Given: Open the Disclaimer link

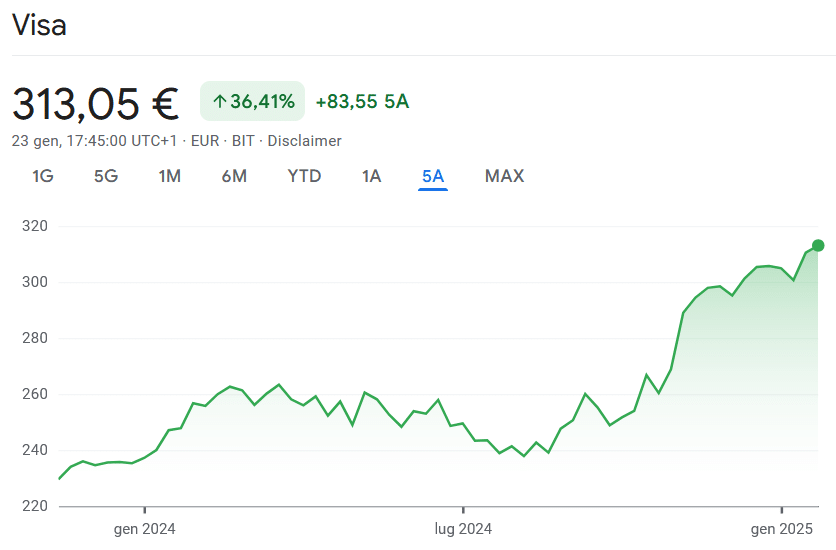Looking at the screenshot, I should coord(304,141).
